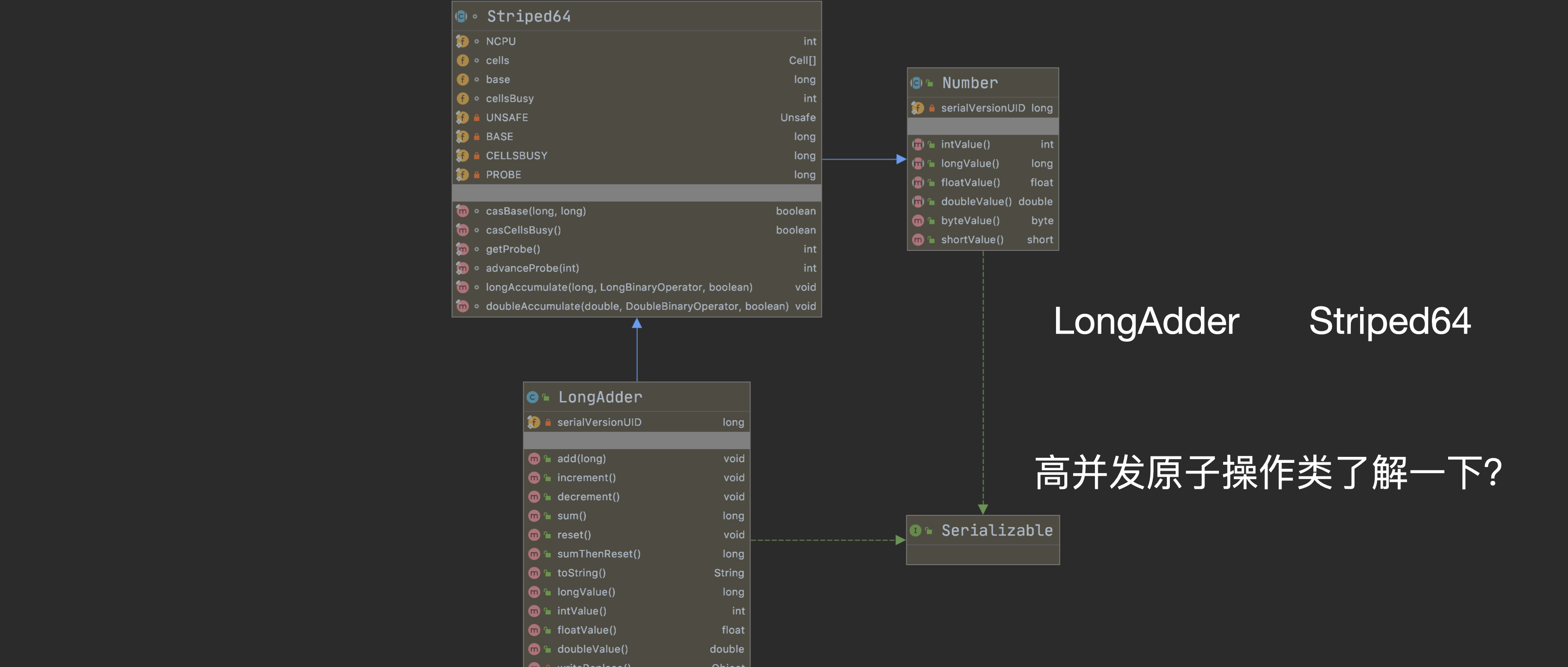The width and height of the screenshot is (1568, 667).
Task: Select the doubleAccumulate method row
Action: point(637,306)
